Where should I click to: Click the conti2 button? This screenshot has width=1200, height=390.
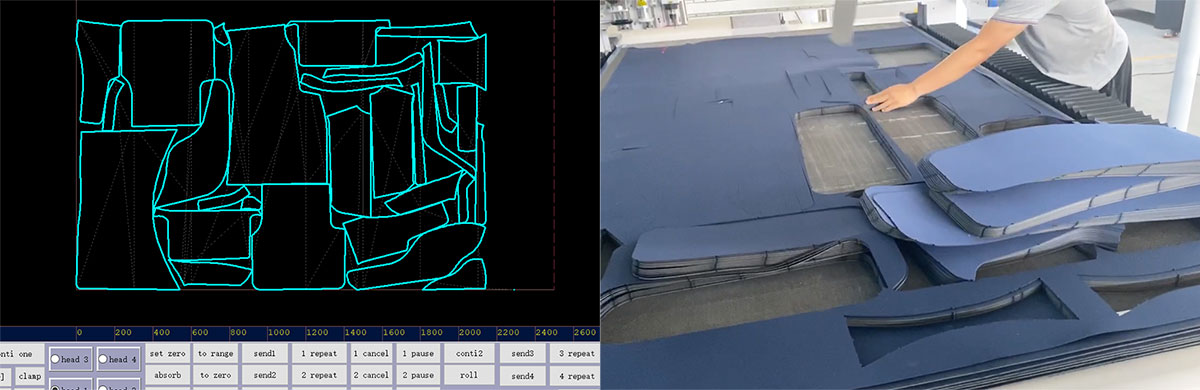[x=469, y=353]
